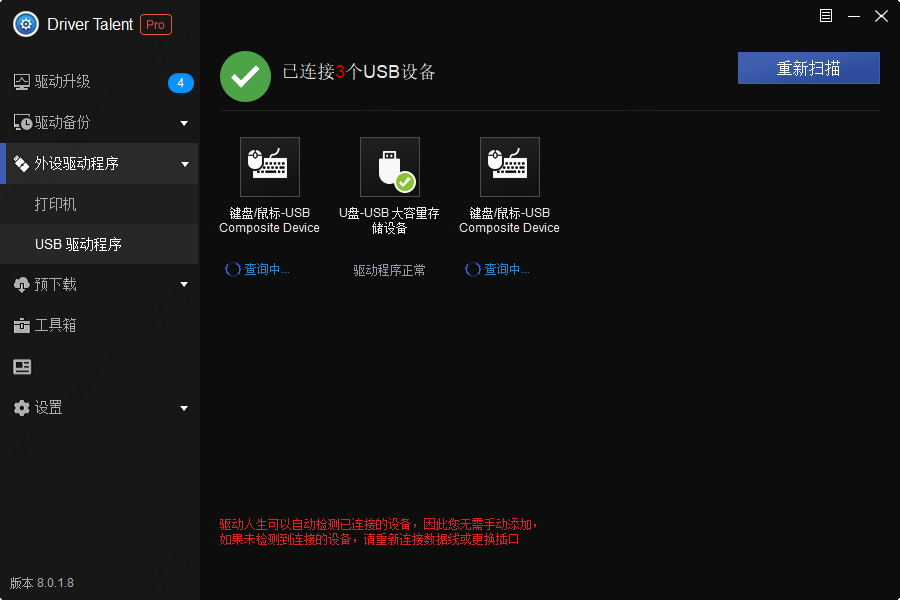Viewport: 900px width, 600px height.
Task: Open the main menu list icon in title bar
Action: point(825,16)
